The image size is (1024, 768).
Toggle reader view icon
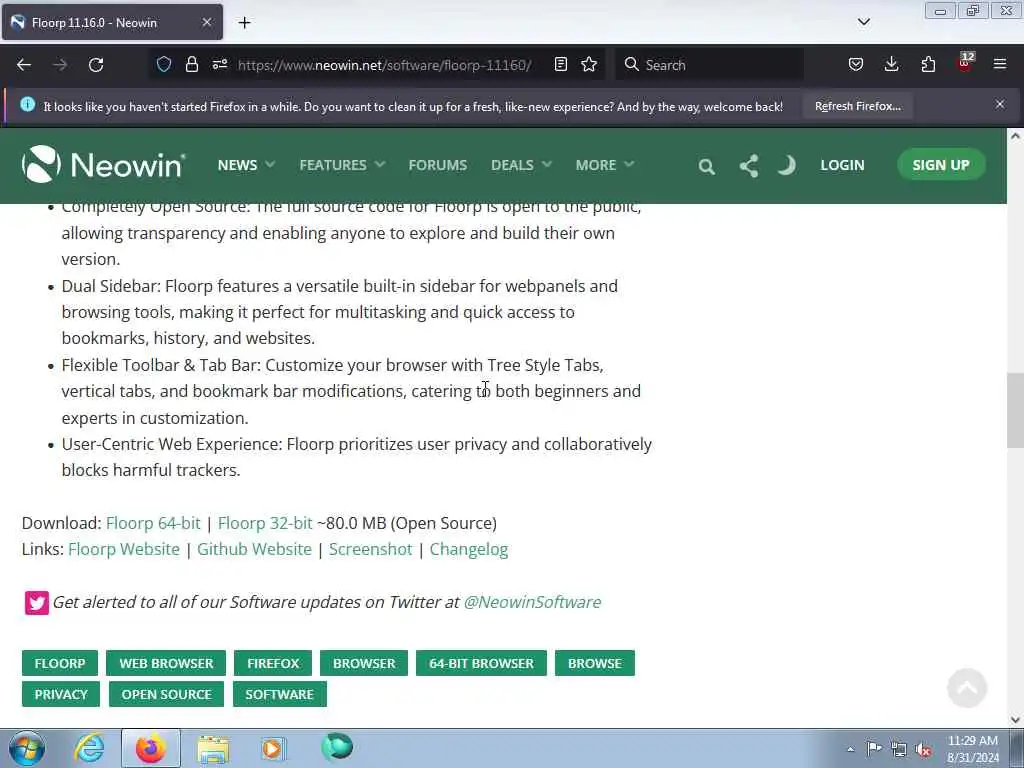[x=560, y=64]
